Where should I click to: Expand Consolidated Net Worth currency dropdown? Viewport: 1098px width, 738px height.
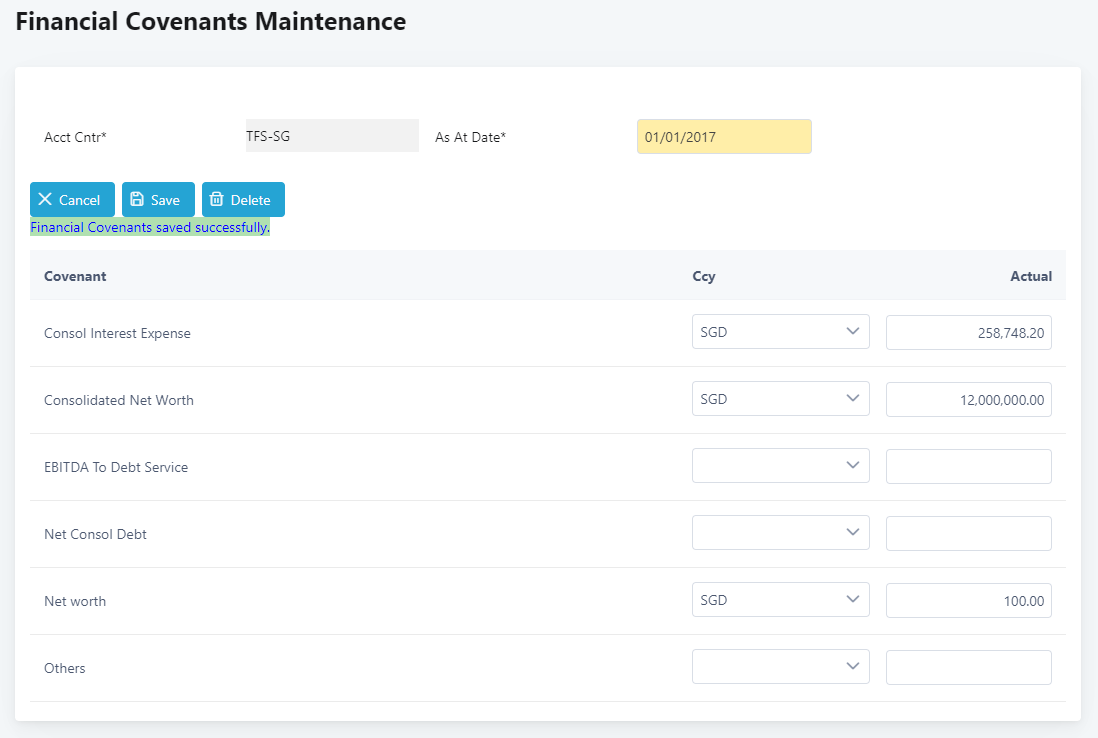(x=780, y=399)
